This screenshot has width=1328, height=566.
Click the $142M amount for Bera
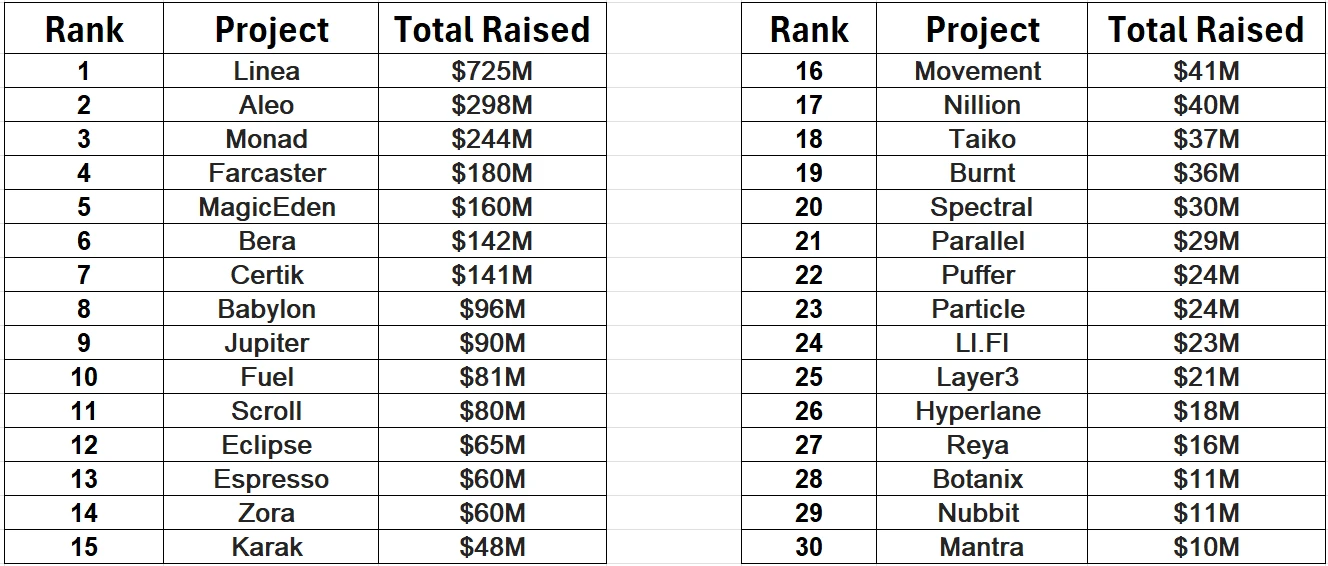[x=492, y=242]
